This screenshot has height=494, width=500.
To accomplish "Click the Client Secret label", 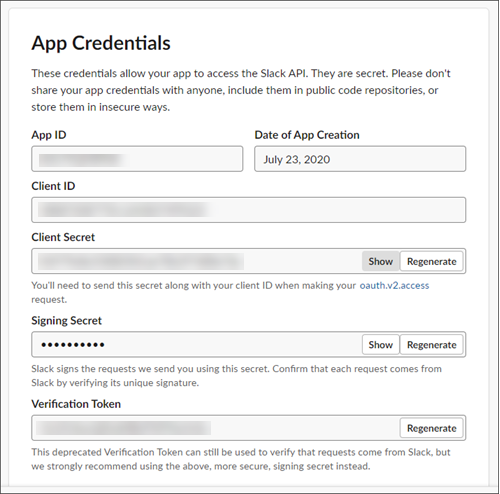I will [63, 237].
